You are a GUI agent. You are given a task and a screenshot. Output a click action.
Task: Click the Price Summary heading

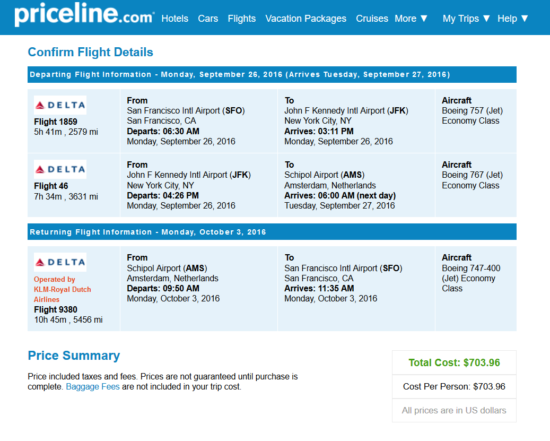[74, 355]
